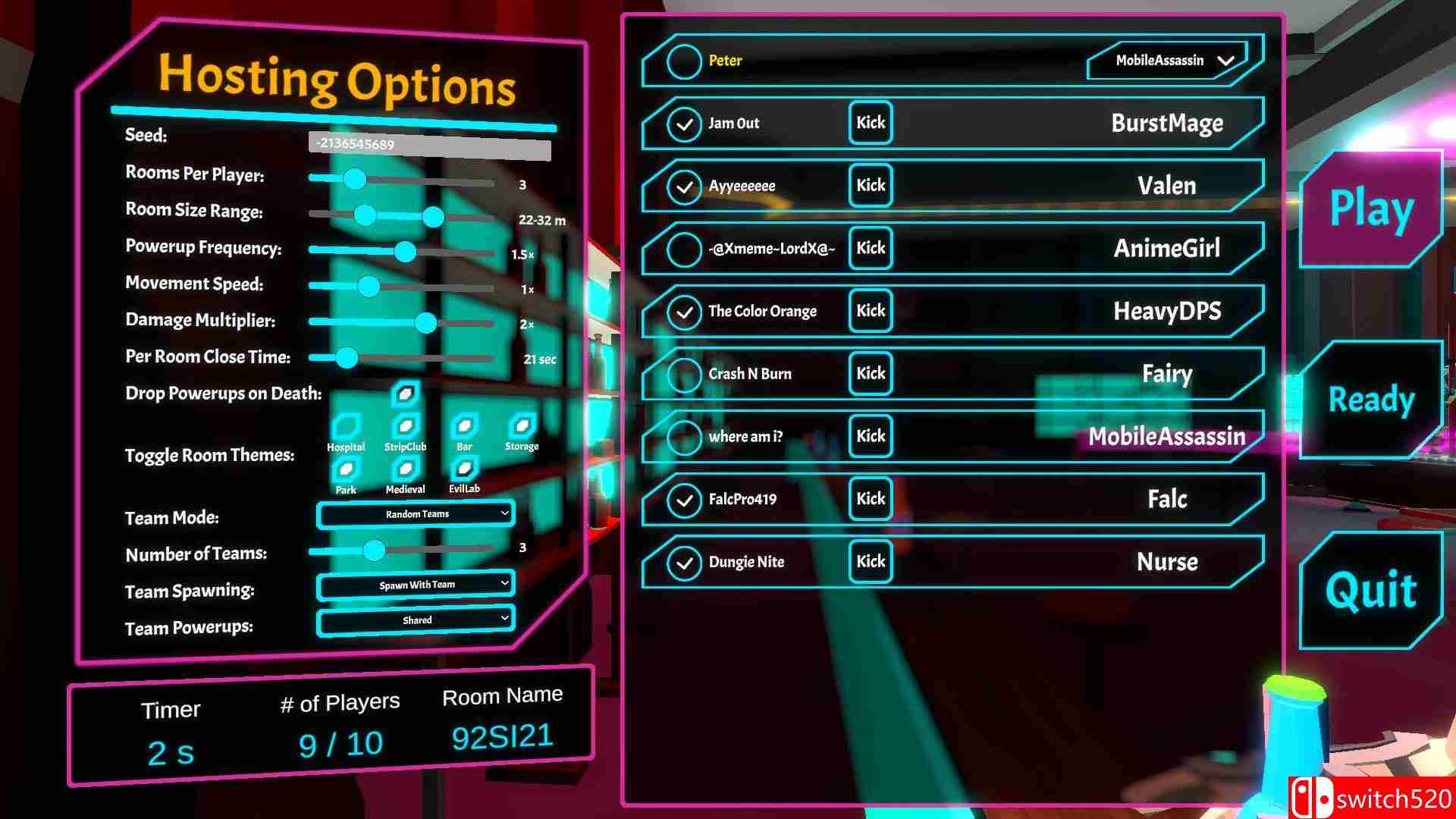1456x819 pixels.
Task: Click the EvilLab room theme icon
Action: pyautogui.click(x=463, y=471)
